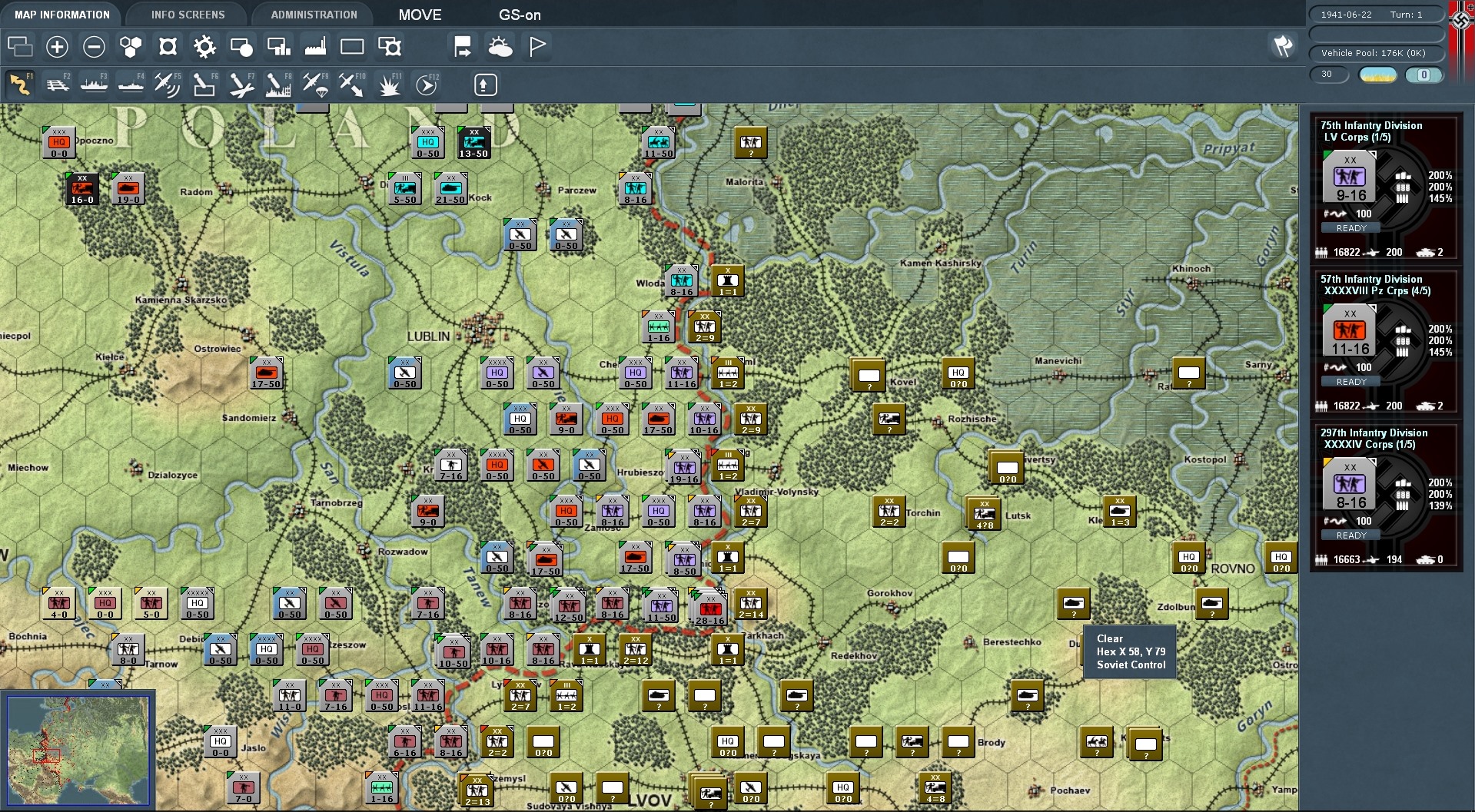
Task: Select the 8-16 counter in unit panel
Action: (1350, 485)
